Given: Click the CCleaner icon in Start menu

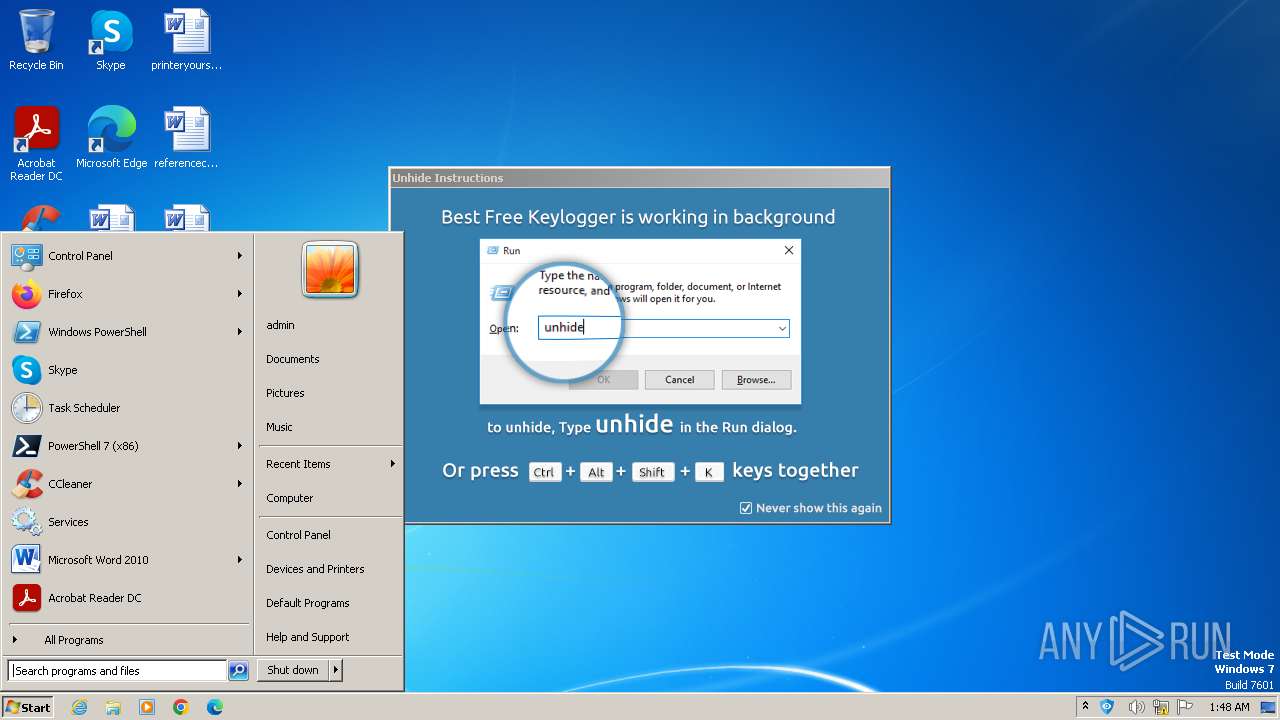Looking at the screenshot, I should (x=26, y=484).
